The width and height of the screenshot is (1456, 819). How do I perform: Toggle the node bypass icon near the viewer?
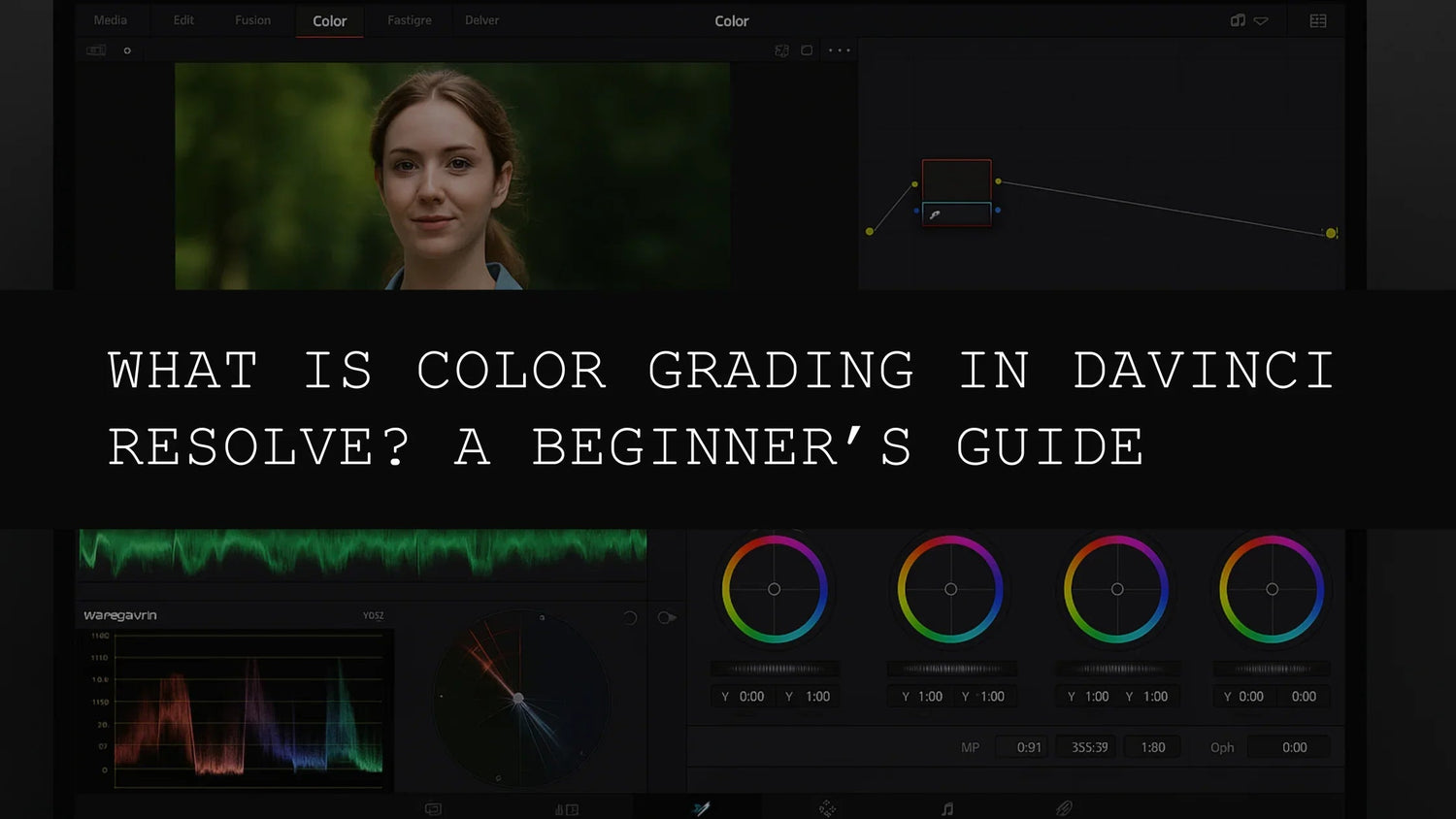tap(781, 50)
